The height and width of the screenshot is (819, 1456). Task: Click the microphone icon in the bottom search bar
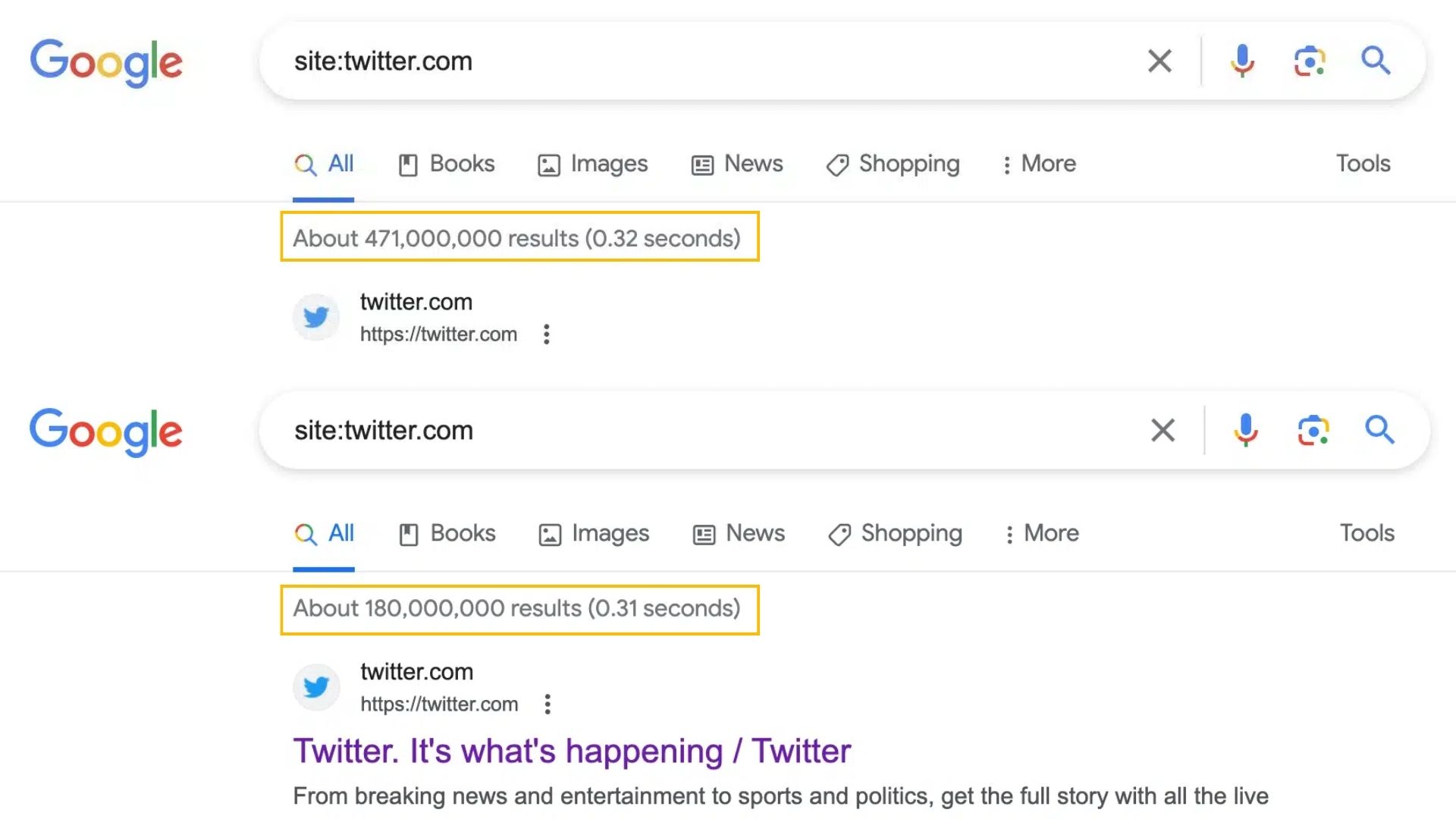point(1245,430)
